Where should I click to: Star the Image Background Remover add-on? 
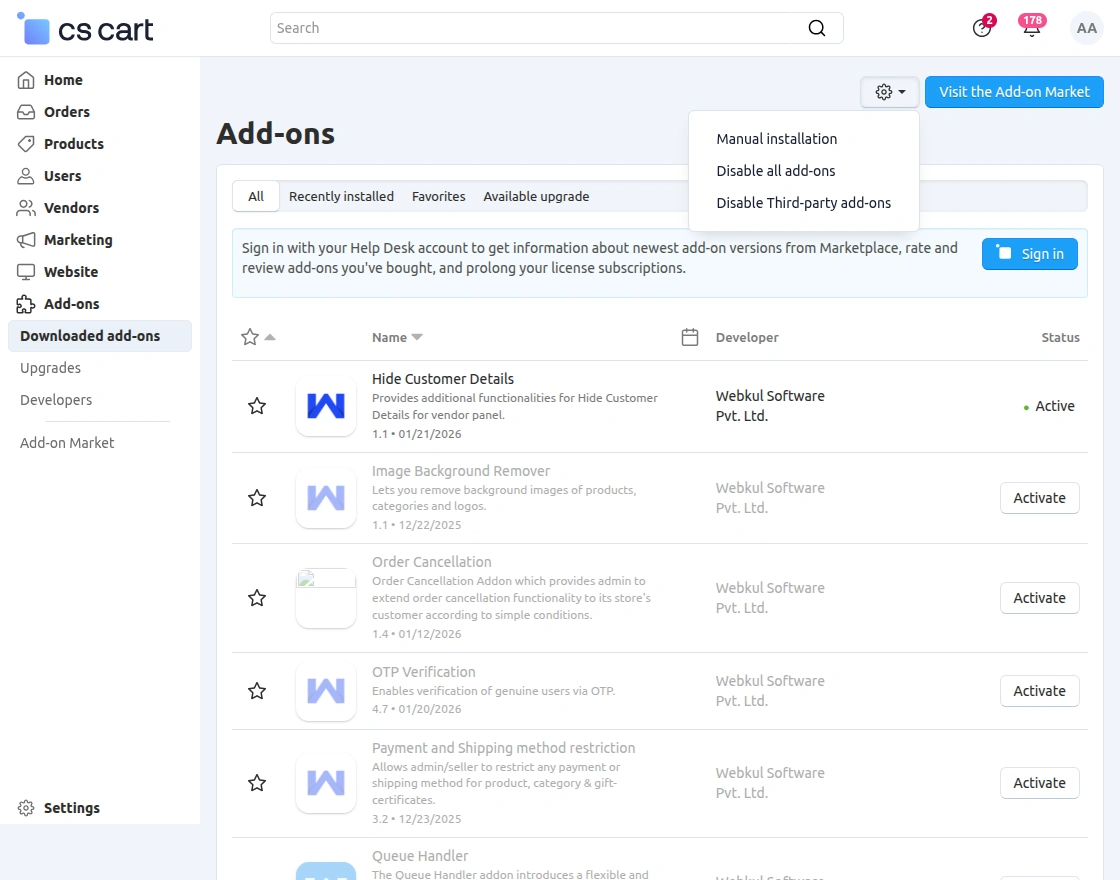click(x=257, y=498)
